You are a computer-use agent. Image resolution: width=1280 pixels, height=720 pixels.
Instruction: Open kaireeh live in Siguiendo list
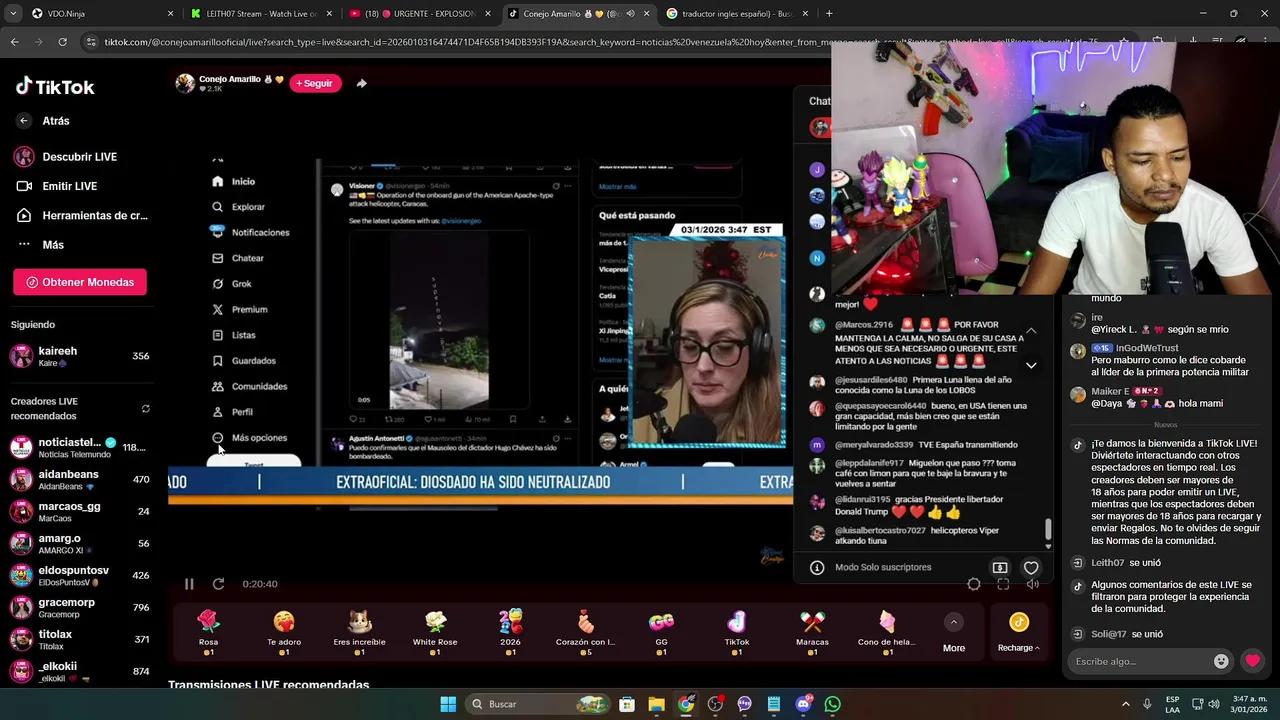pos(80,356)
